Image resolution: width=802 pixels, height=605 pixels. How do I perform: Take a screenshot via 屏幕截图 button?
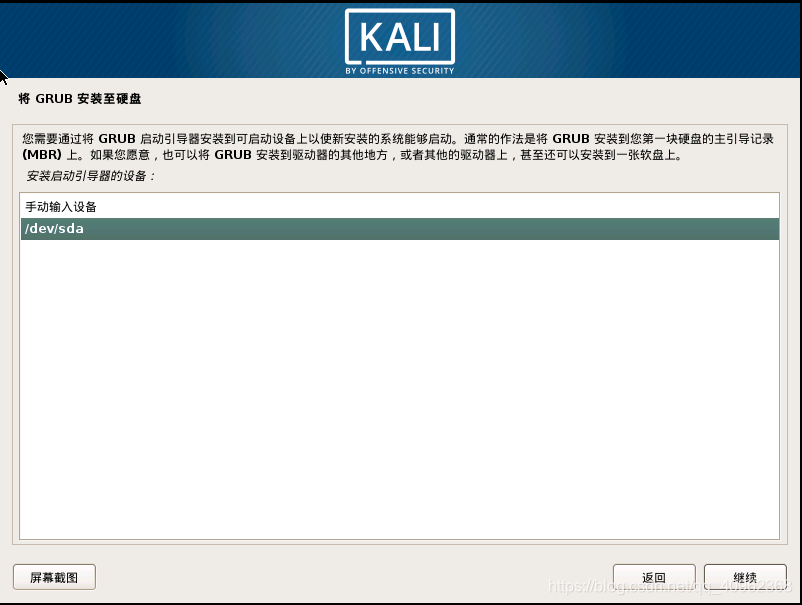54,577
